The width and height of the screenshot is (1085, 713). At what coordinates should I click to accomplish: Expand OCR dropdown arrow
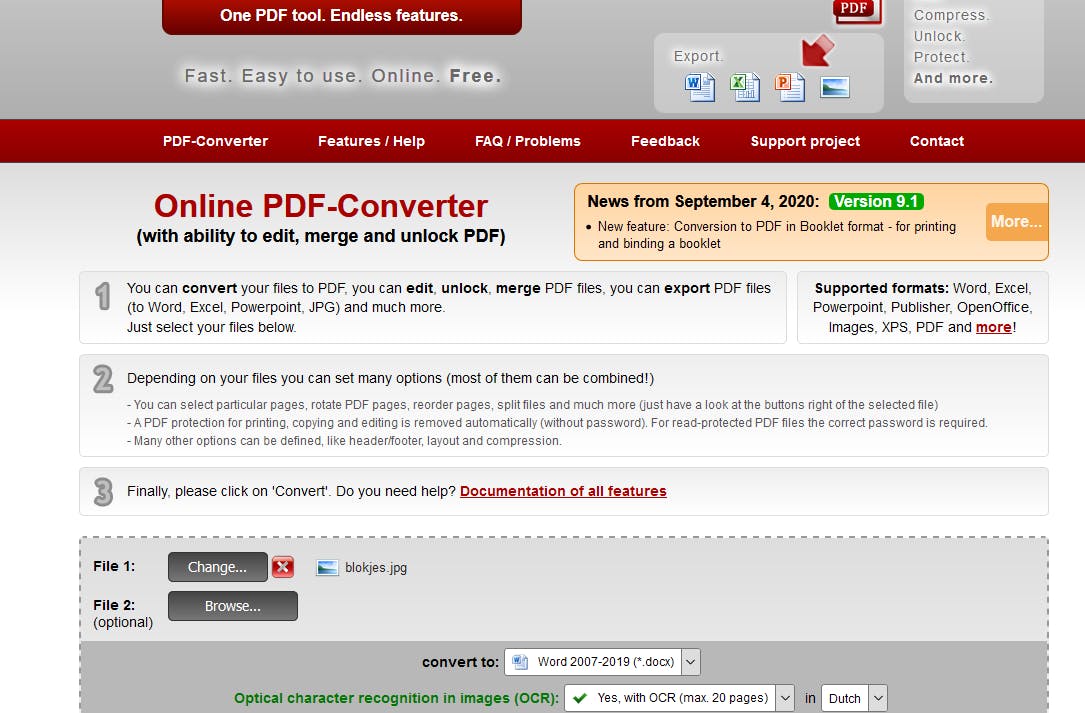click(x=785, y=698)
